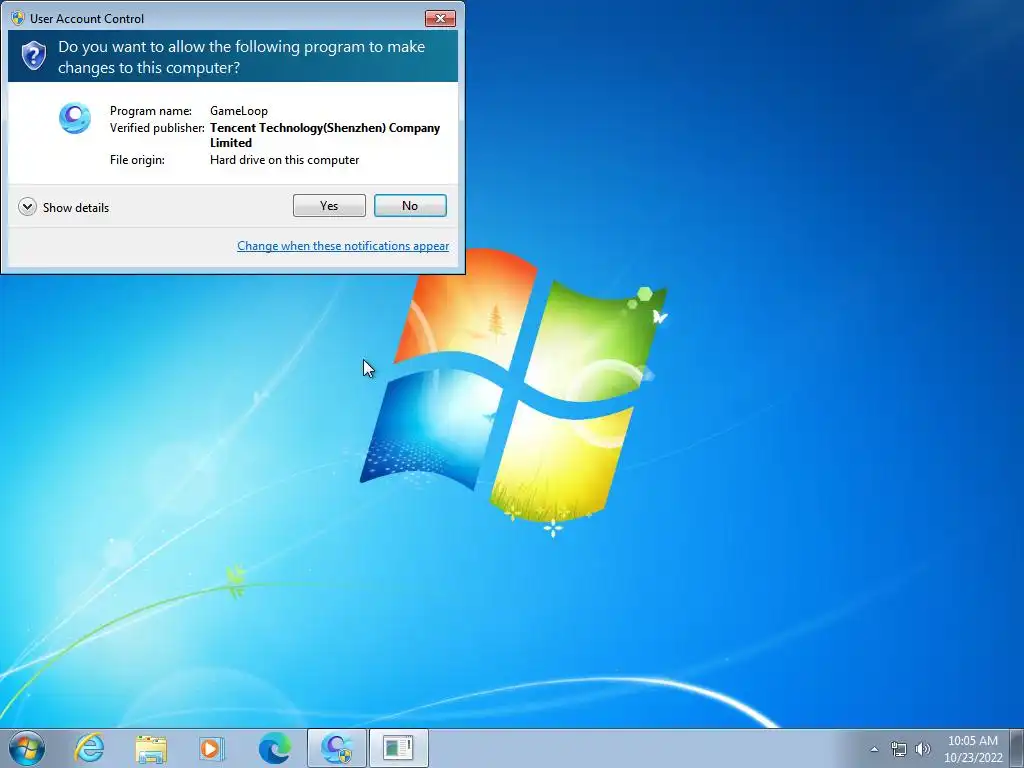Launch Microsoft Edge from taskbar
This screenshot has width=1024, height=768.
click(x=274, y=748)
